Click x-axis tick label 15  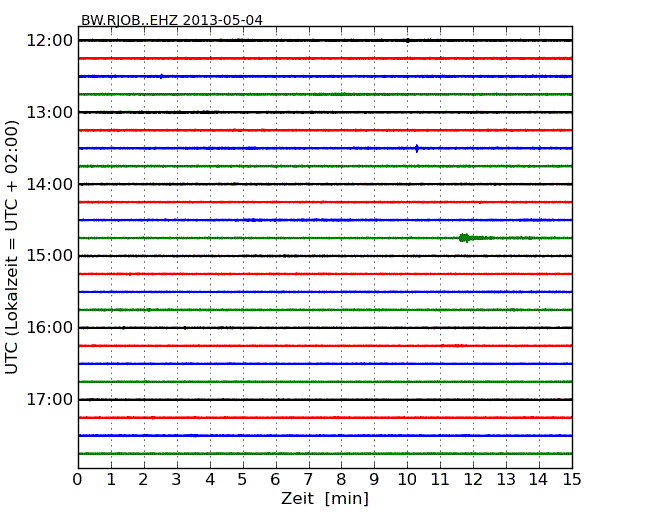[x=572, y=479]
